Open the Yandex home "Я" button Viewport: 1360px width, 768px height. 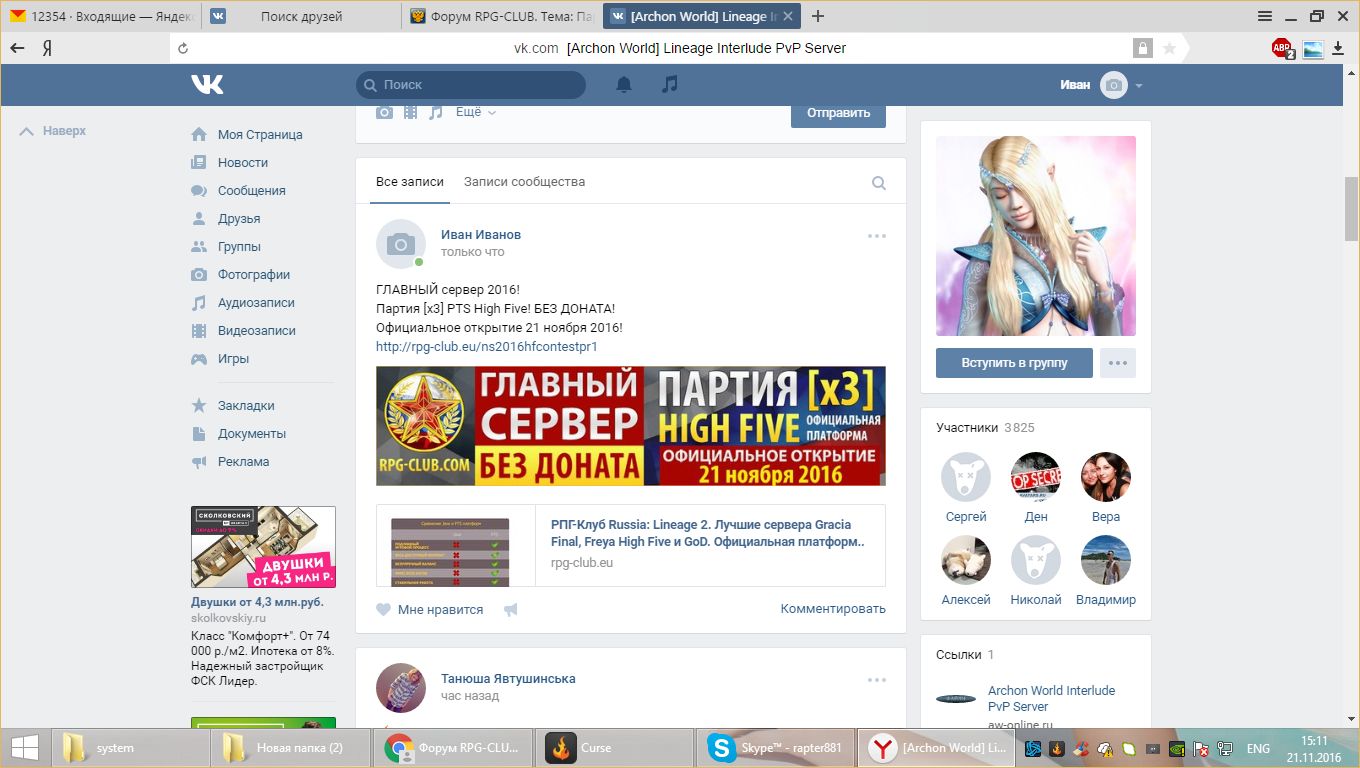click(47, 48)
